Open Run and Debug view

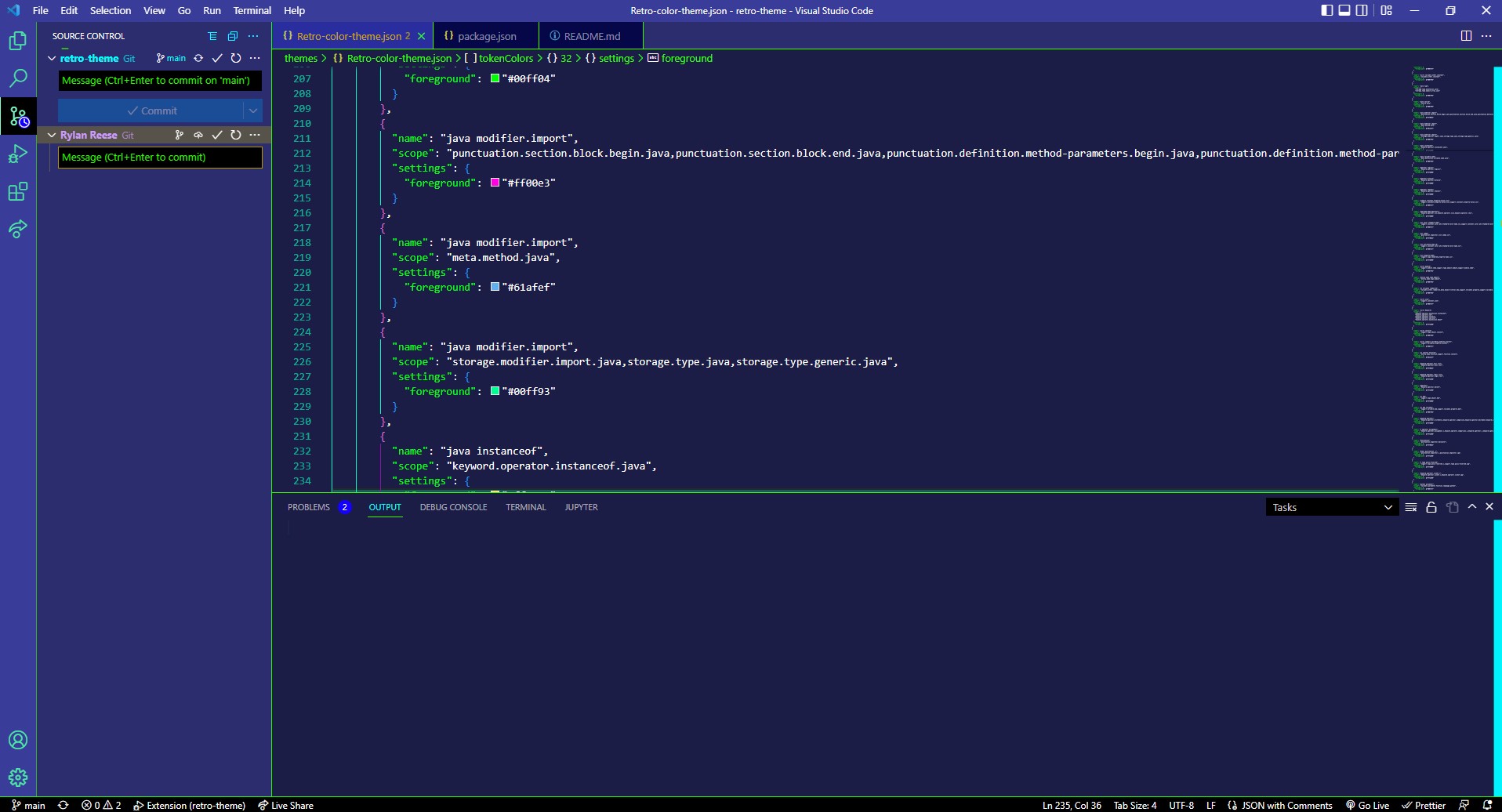click(17, 154)
